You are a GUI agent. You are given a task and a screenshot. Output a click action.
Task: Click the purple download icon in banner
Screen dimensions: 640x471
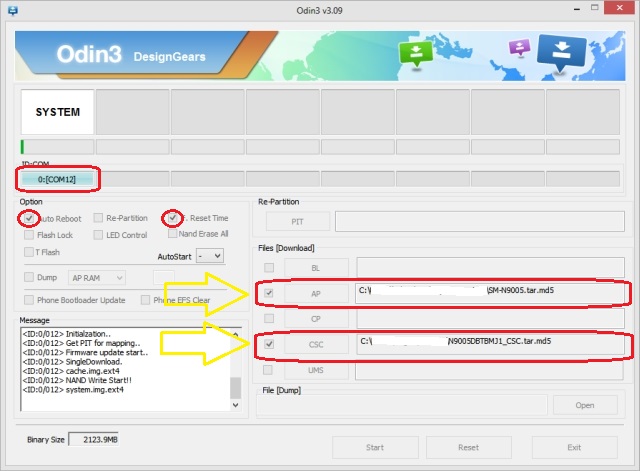[x=518, y=48]
